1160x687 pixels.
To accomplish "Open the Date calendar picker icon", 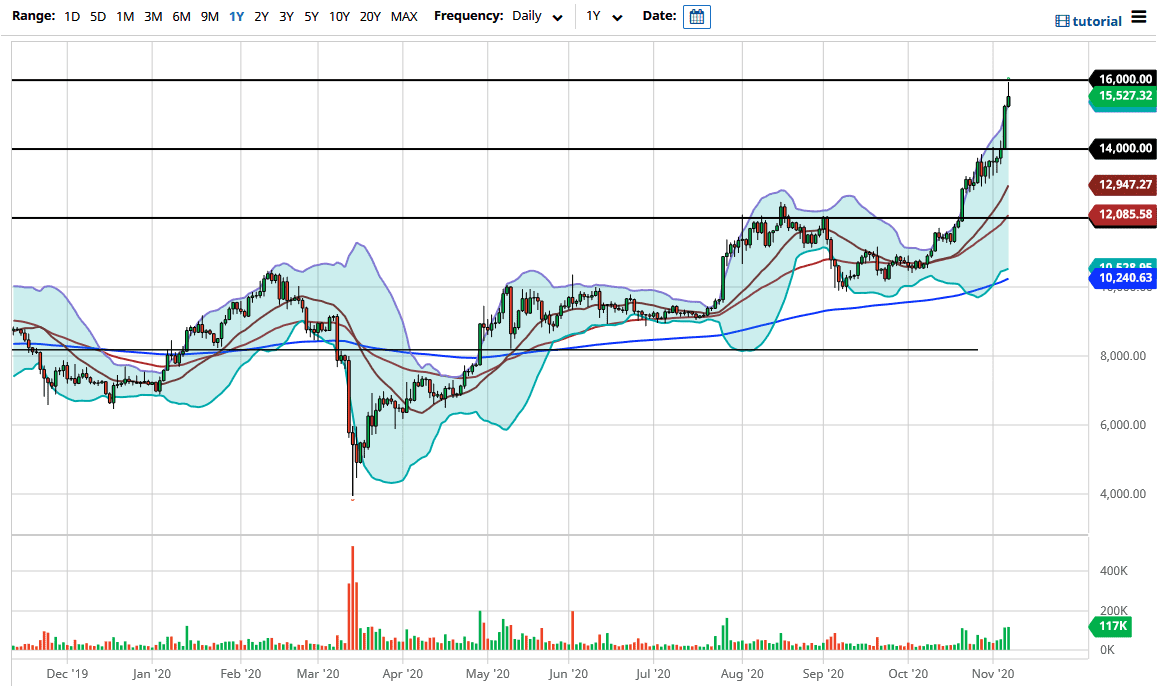I will [x=696, y=16].
